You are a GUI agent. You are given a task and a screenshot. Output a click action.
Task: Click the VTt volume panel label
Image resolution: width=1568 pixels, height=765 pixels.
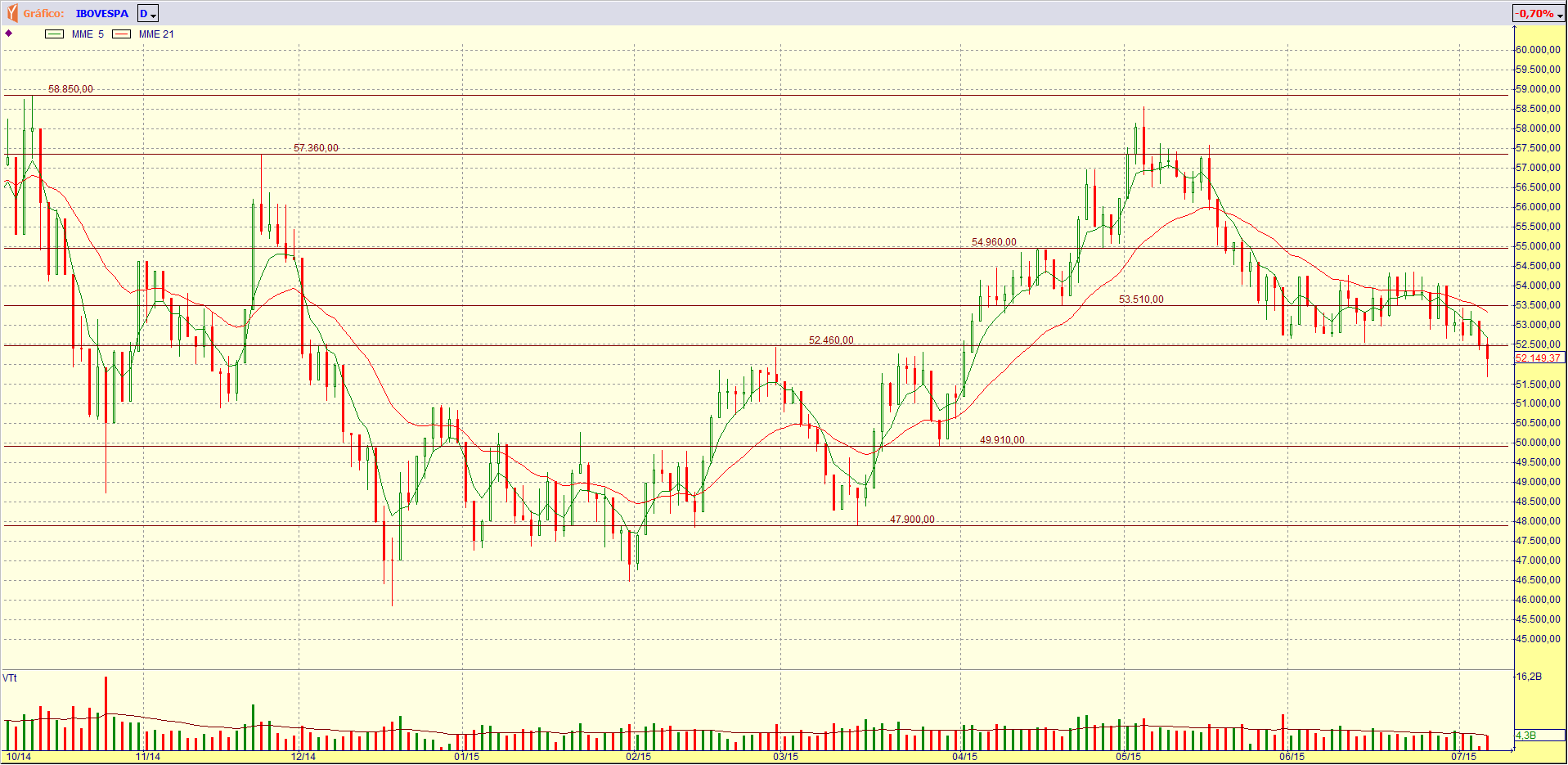tap(10, 677)
